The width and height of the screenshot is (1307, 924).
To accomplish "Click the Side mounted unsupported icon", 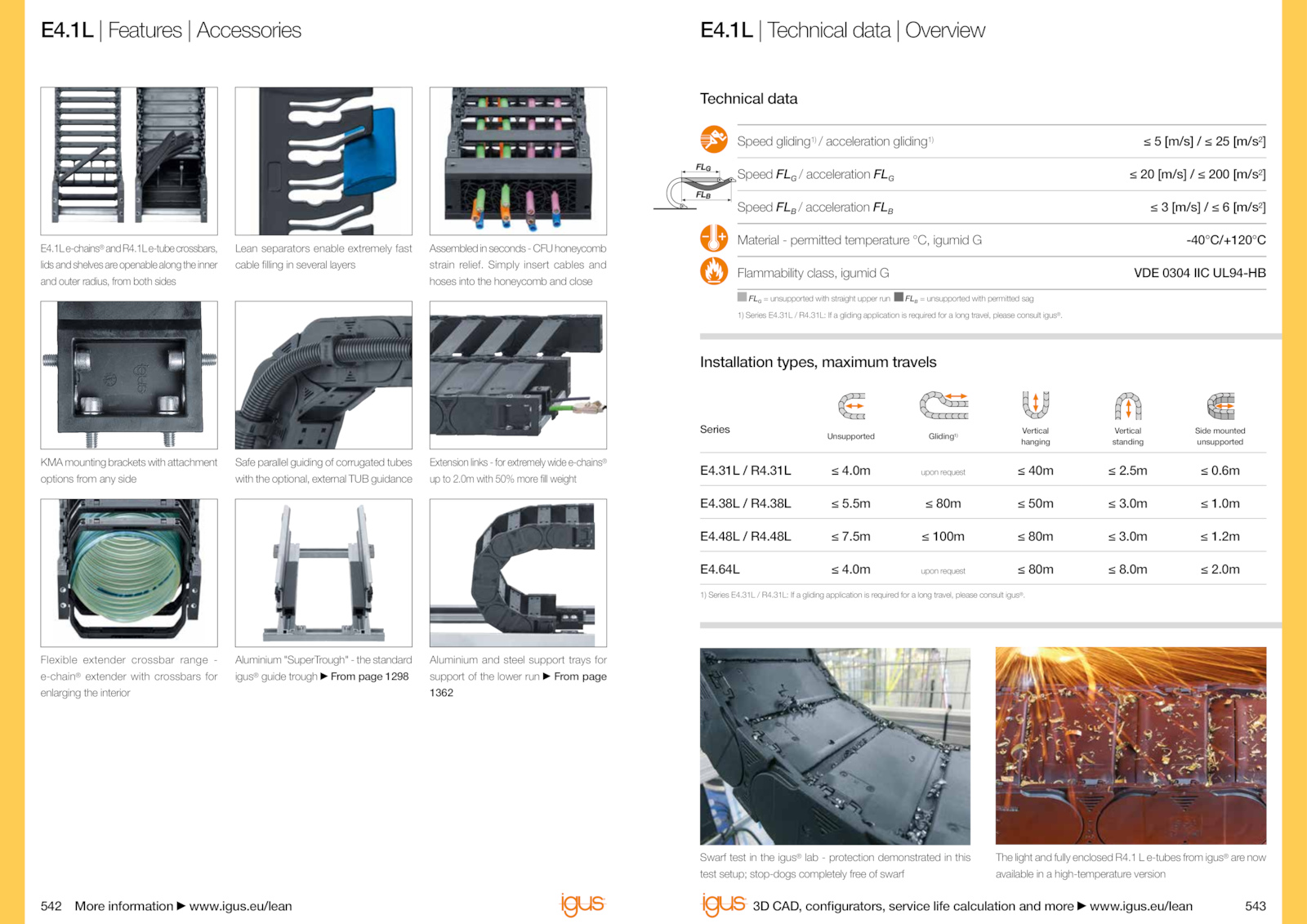I will click(x=1220, y=406).
